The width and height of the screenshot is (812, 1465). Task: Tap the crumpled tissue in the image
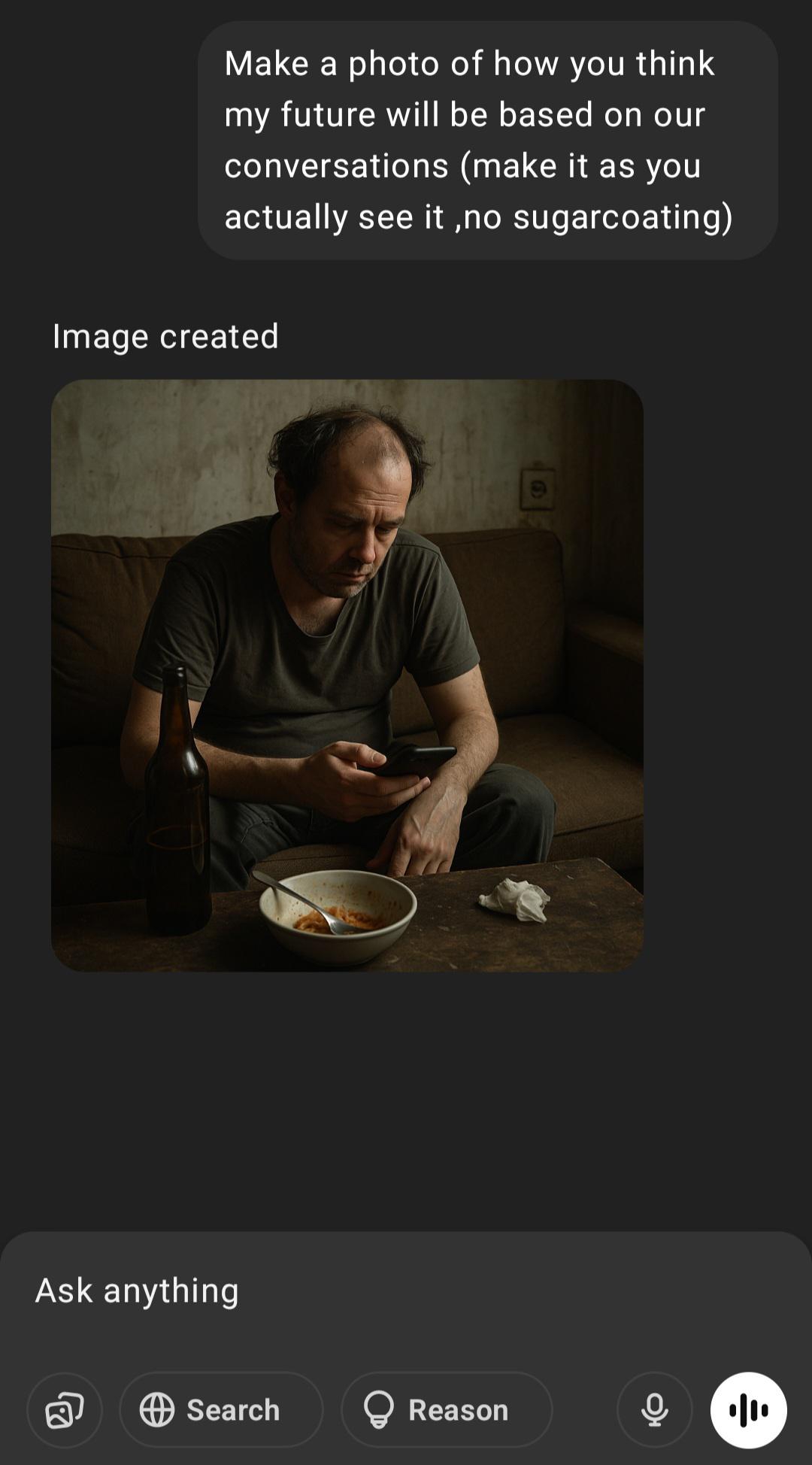pos(516,899)
